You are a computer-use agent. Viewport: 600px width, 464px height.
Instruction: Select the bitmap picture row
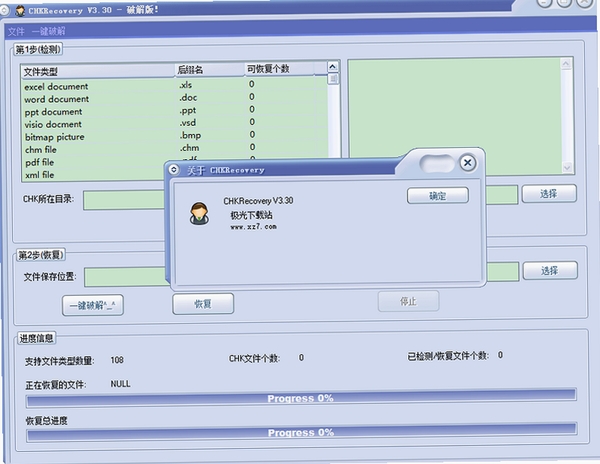[174, 136]
